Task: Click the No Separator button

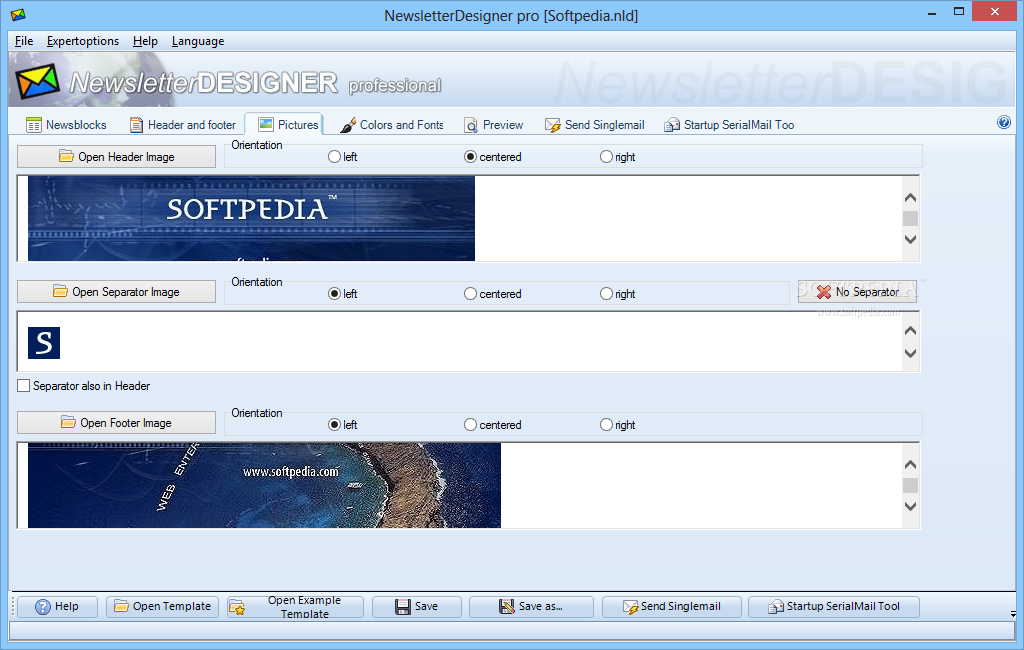Action: (x=857, y=292)
